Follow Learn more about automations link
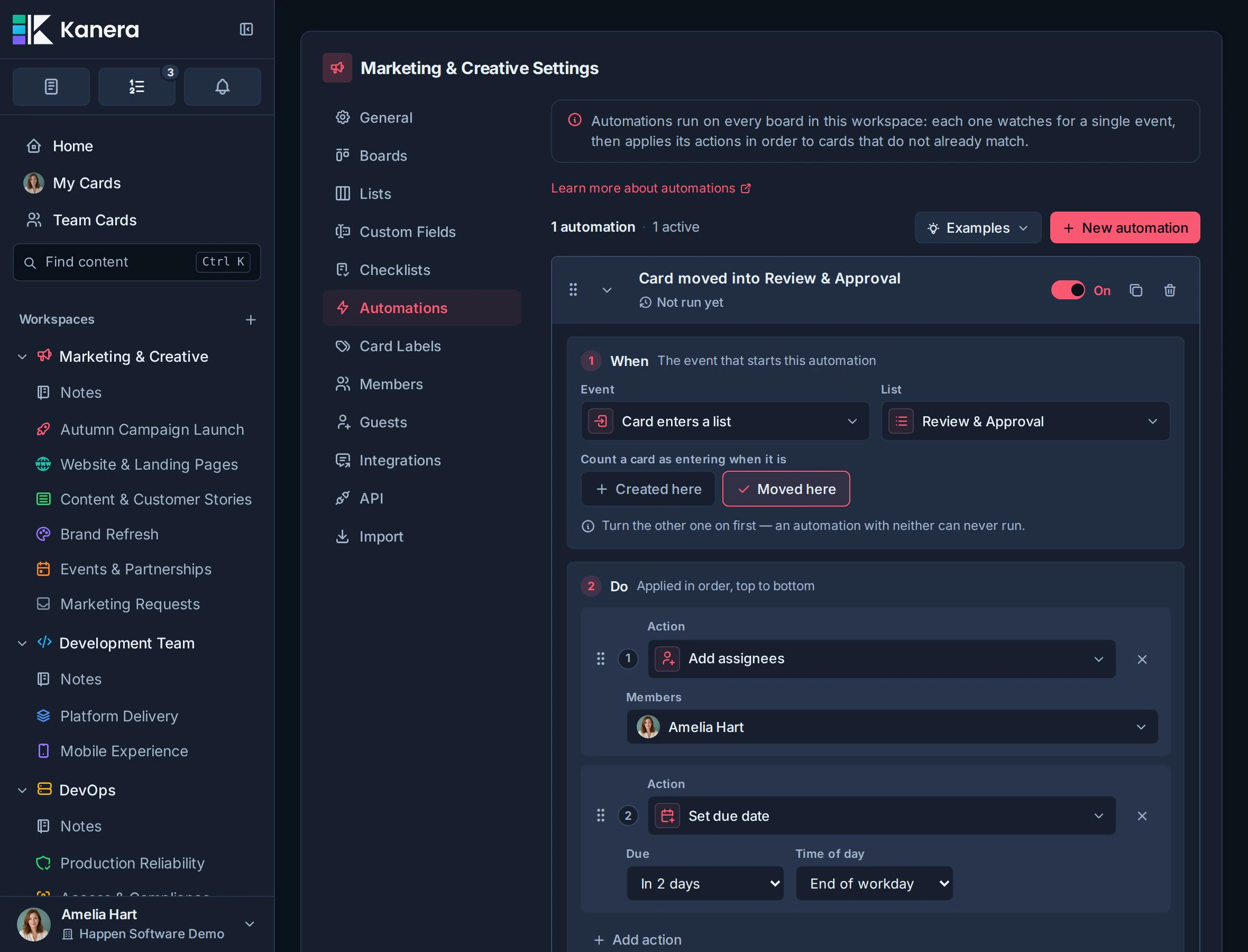 (651, 188)
